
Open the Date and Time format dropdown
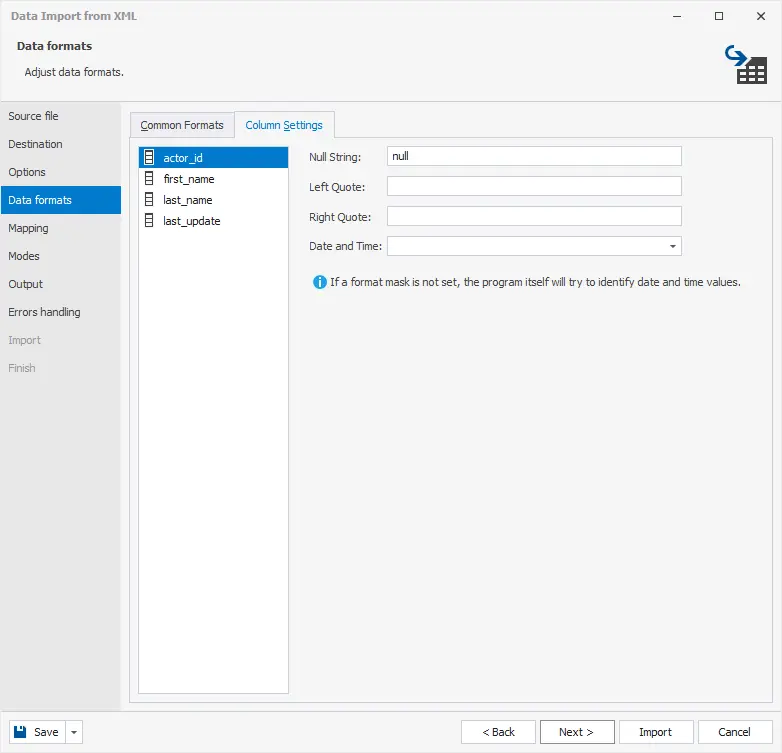(672, 246)
